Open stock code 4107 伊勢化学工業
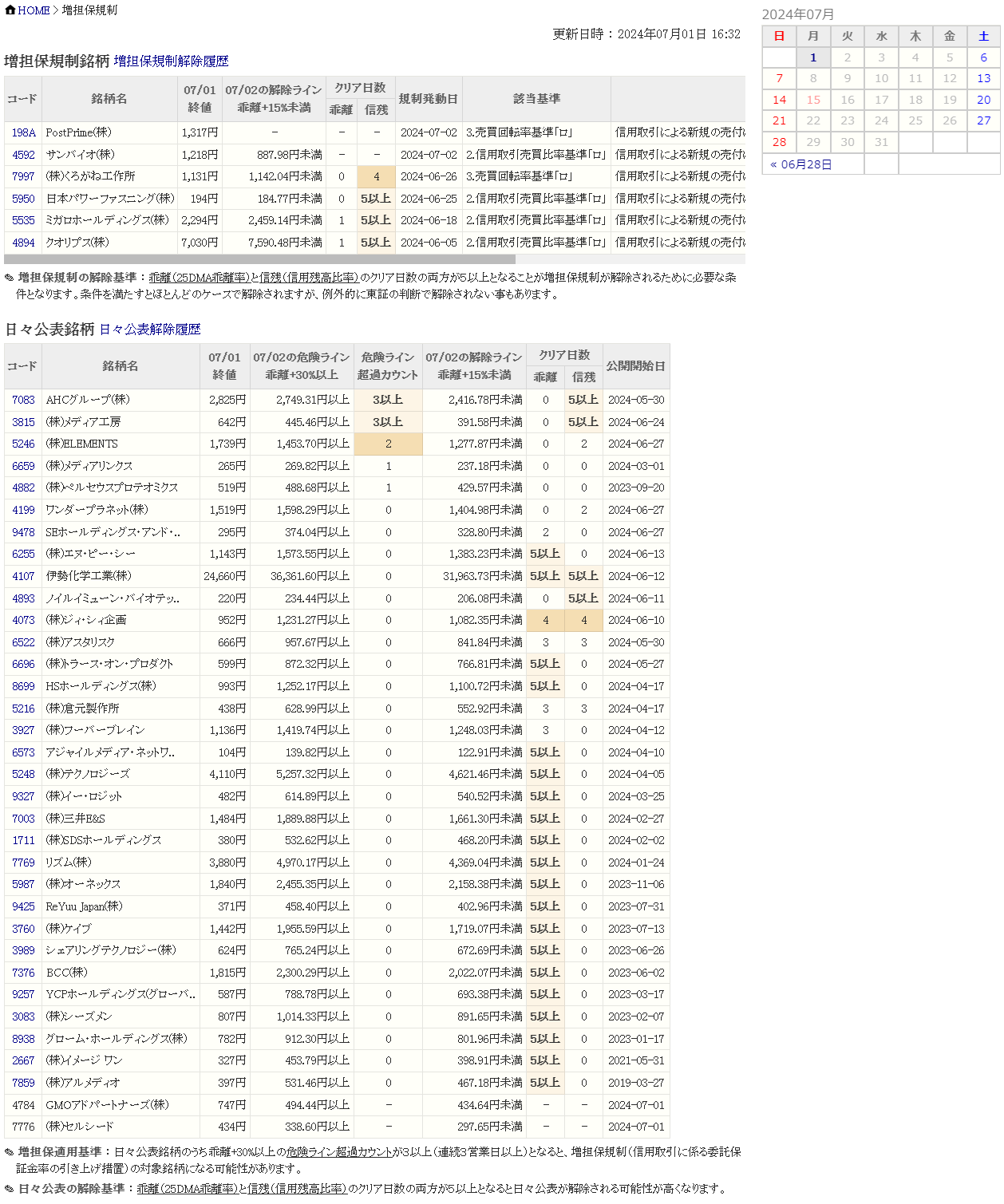 (x=23, y=576)
